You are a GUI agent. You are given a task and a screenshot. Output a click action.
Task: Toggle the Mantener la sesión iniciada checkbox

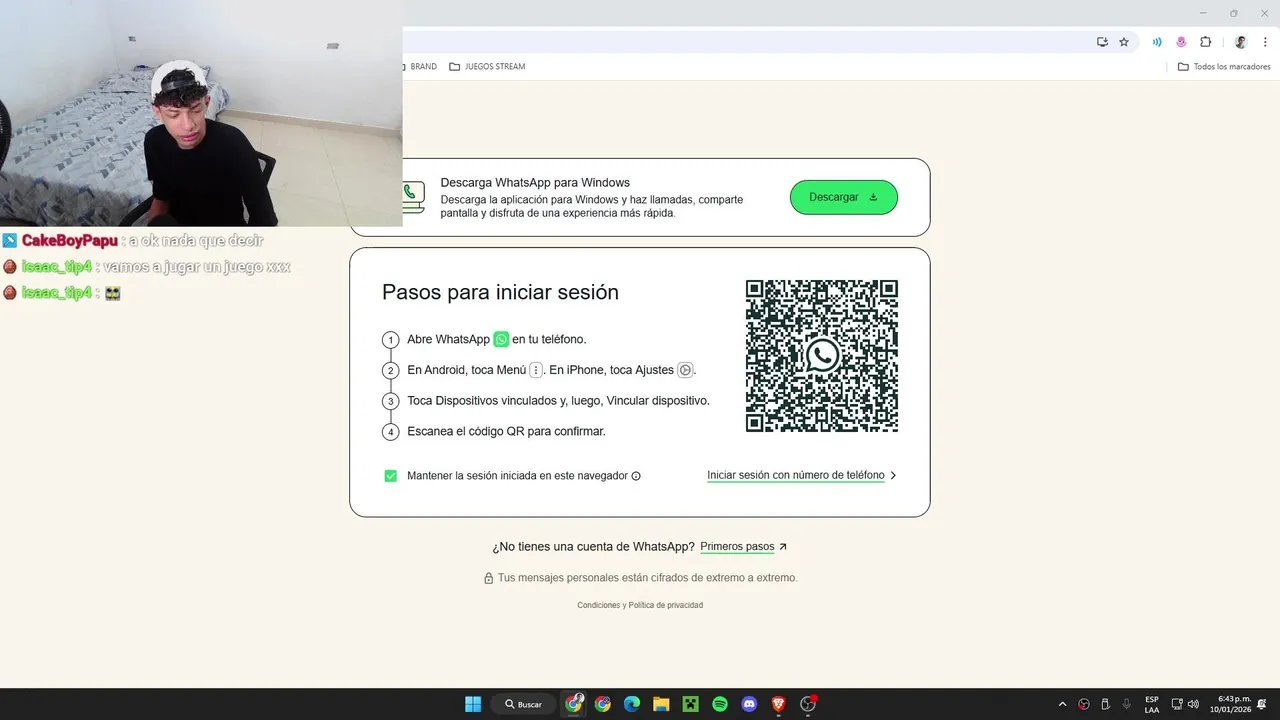coord(391,476)
